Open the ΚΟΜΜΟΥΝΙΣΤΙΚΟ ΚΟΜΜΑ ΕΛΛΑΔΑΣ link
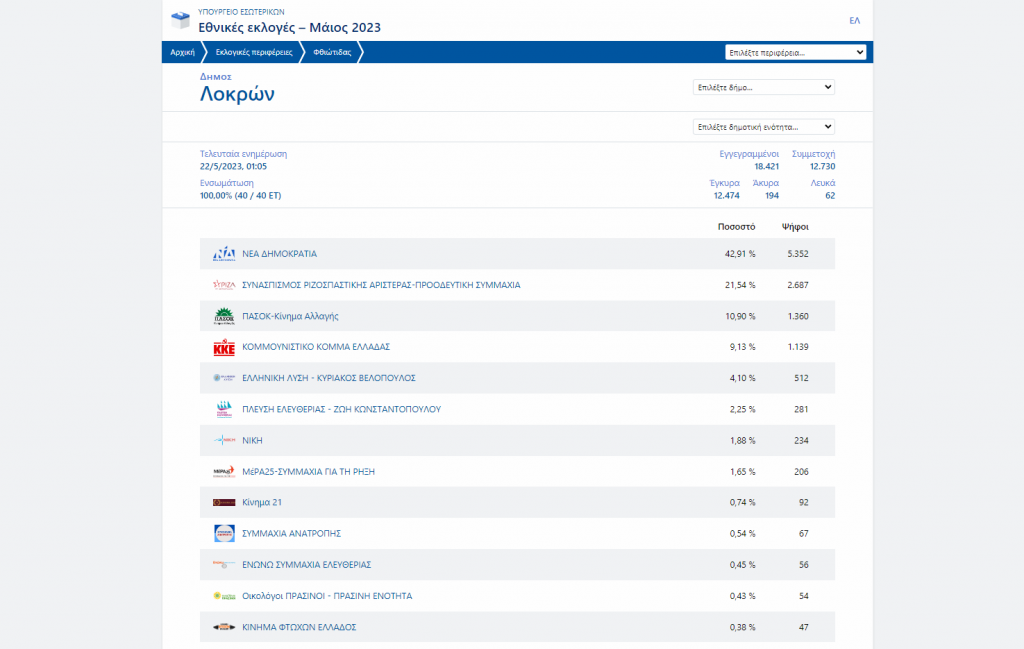 coord(316,347)
